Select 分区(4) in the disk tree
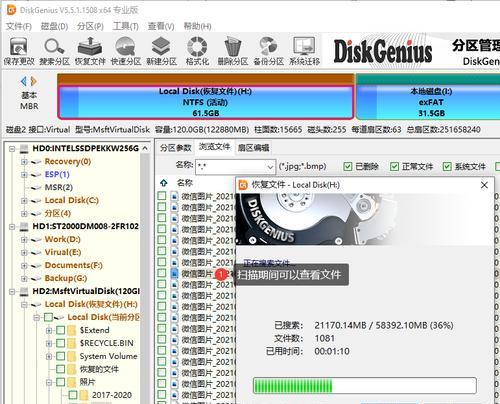Image resolution: width=500 pixels, height=404 pixels. [58, 213]
